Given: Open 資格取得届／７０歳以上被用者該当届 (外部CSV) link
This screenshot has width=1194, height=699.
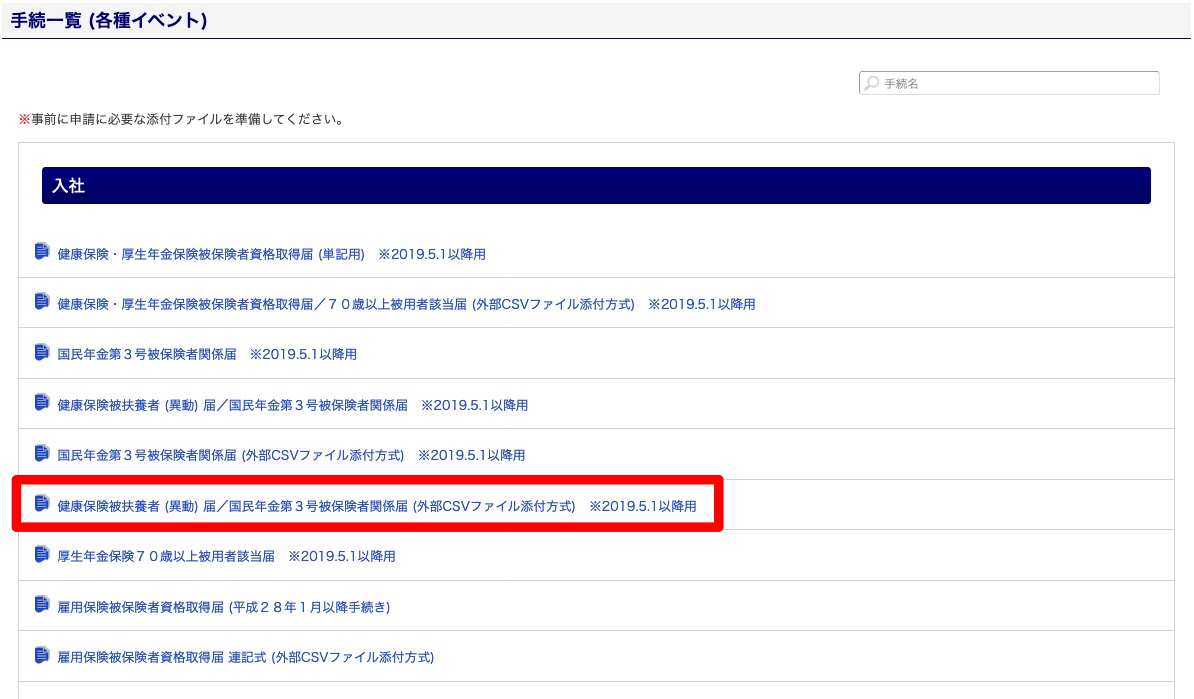Looking at the screenshot, I should pyautogui.click(x=406, y=305).
